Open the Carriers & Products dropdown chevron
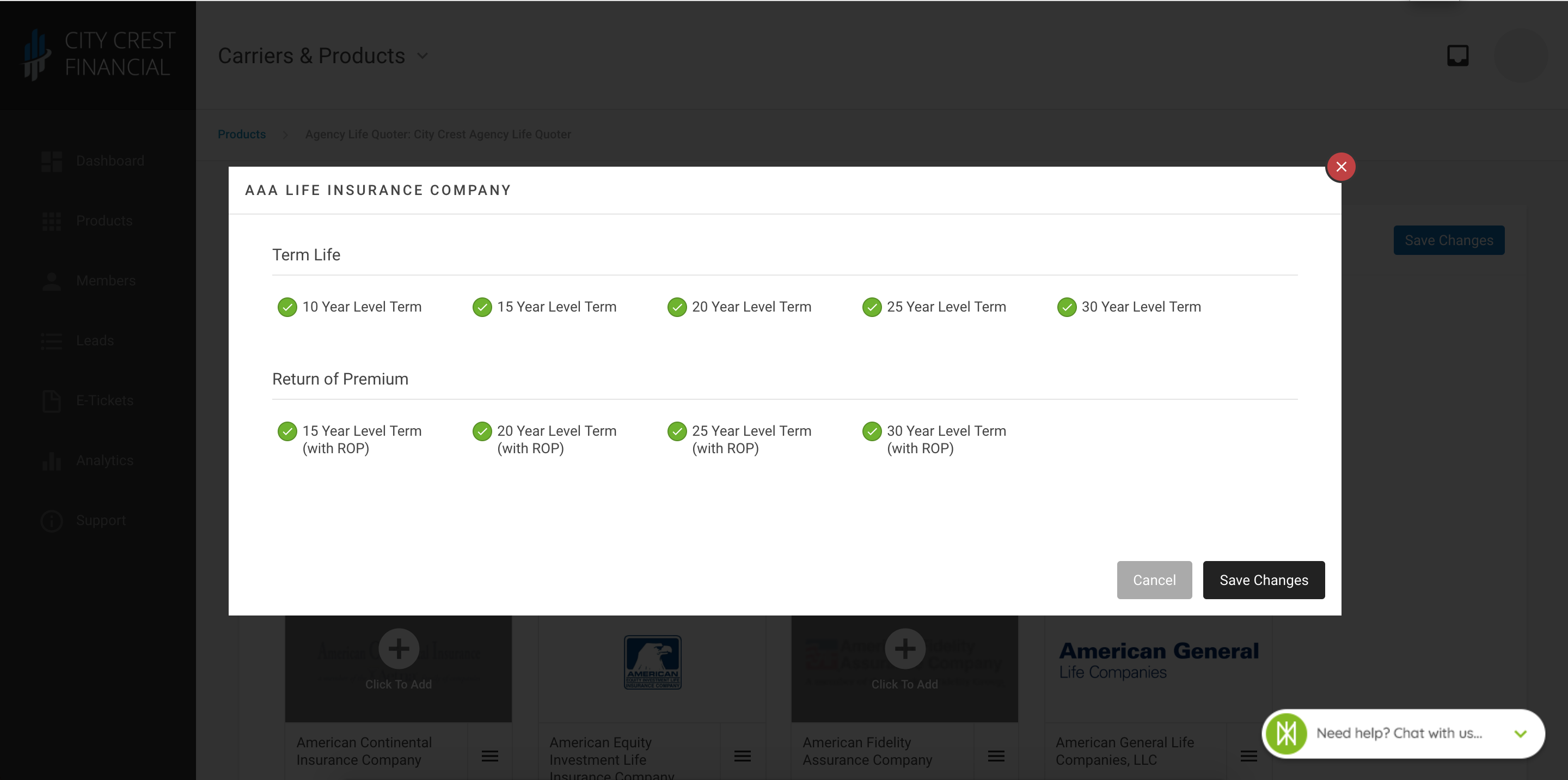Viewport: 1568px width, 780px height. (422, 56)
